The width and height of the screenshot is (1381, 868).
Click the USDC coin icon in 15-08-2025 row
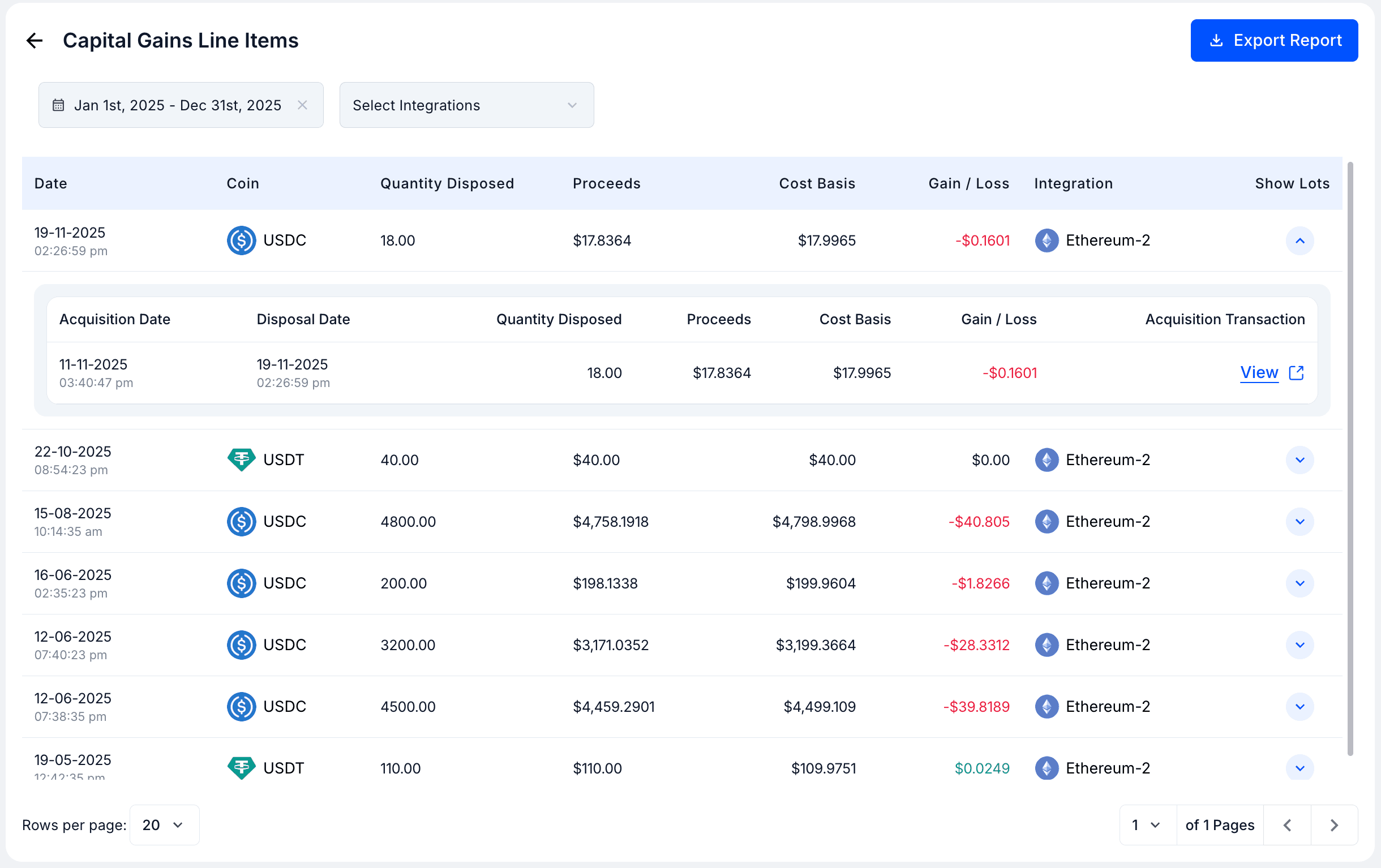point(242,522)
